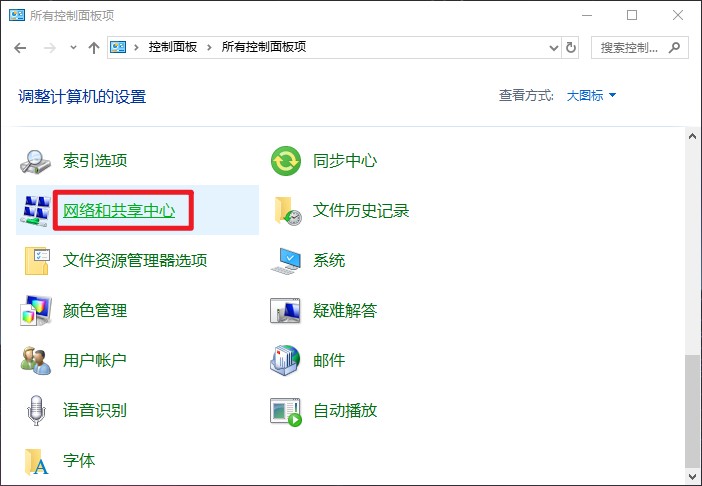Open the 文件历史记录 folder-clock icon

[287, 211]
